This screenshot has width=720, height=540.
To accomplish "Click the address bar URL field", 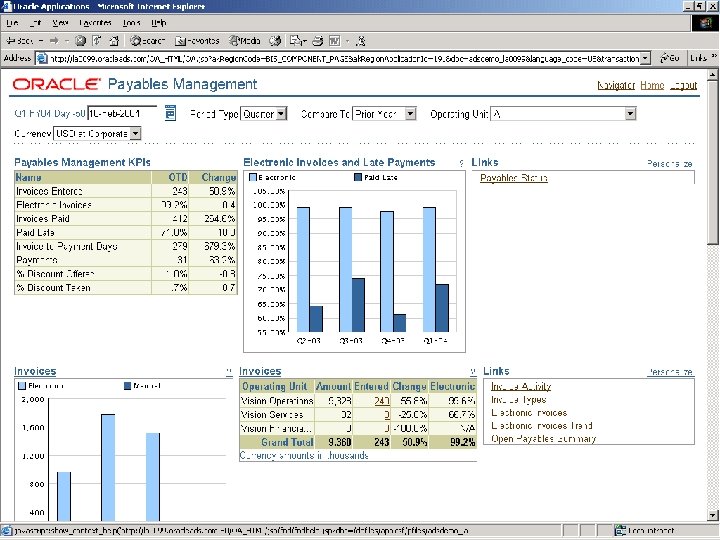I will pyautogui.click(x=344, y=58).
